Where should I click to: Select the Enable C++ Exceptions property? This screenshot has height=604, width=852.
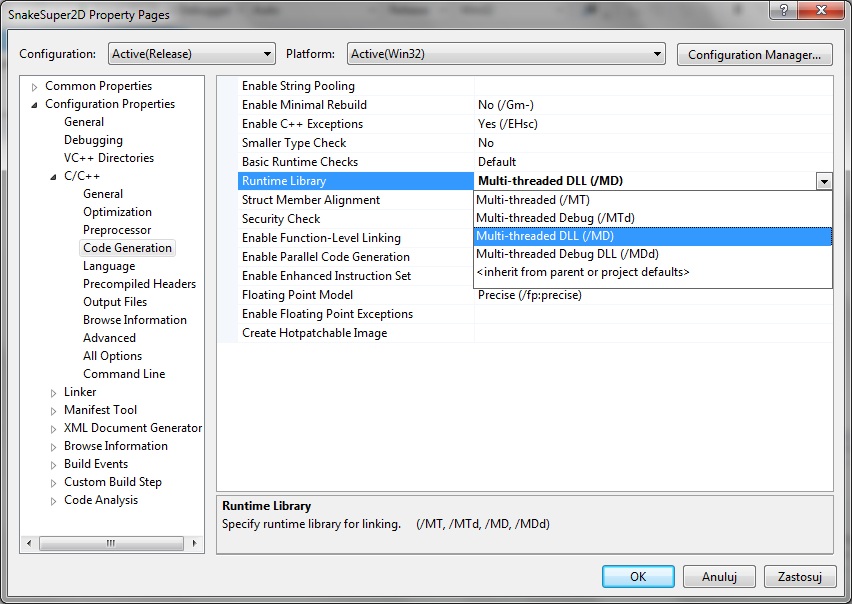356,124
